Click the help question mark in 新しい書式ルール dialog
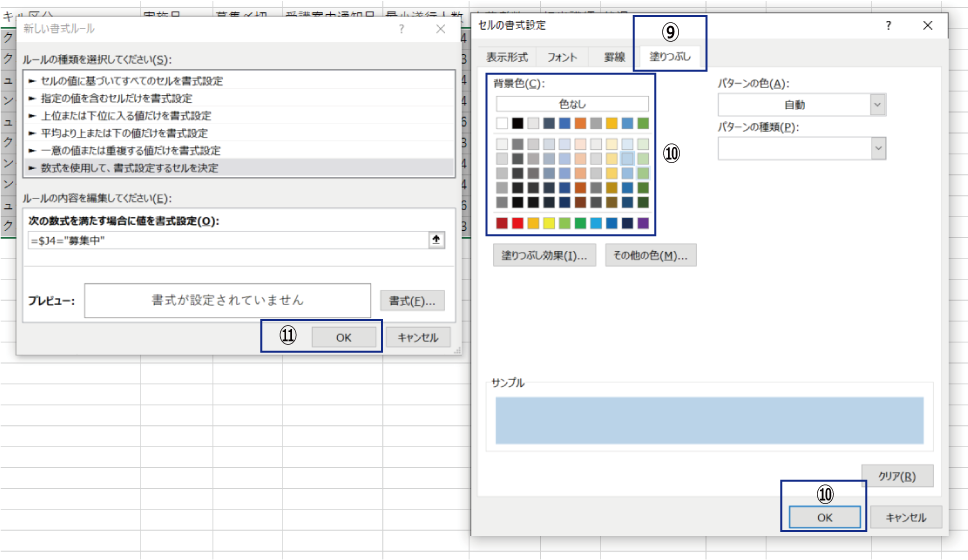The width and height of the screenshot is (968, 560). pos(401,29)
